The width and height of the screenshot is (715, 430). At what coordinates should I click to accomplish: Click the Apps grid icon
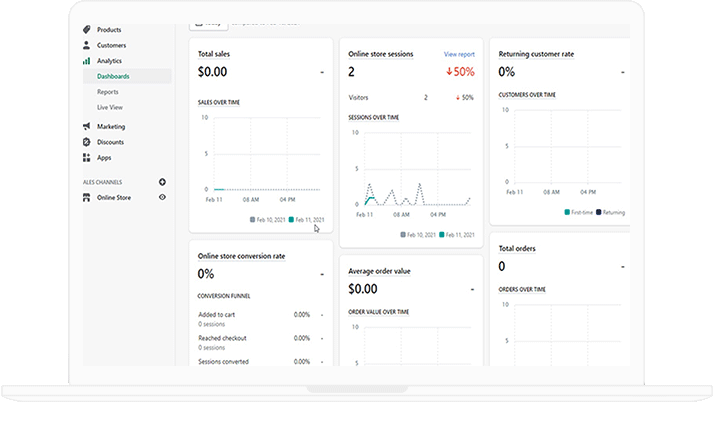(x=87, y=158)
